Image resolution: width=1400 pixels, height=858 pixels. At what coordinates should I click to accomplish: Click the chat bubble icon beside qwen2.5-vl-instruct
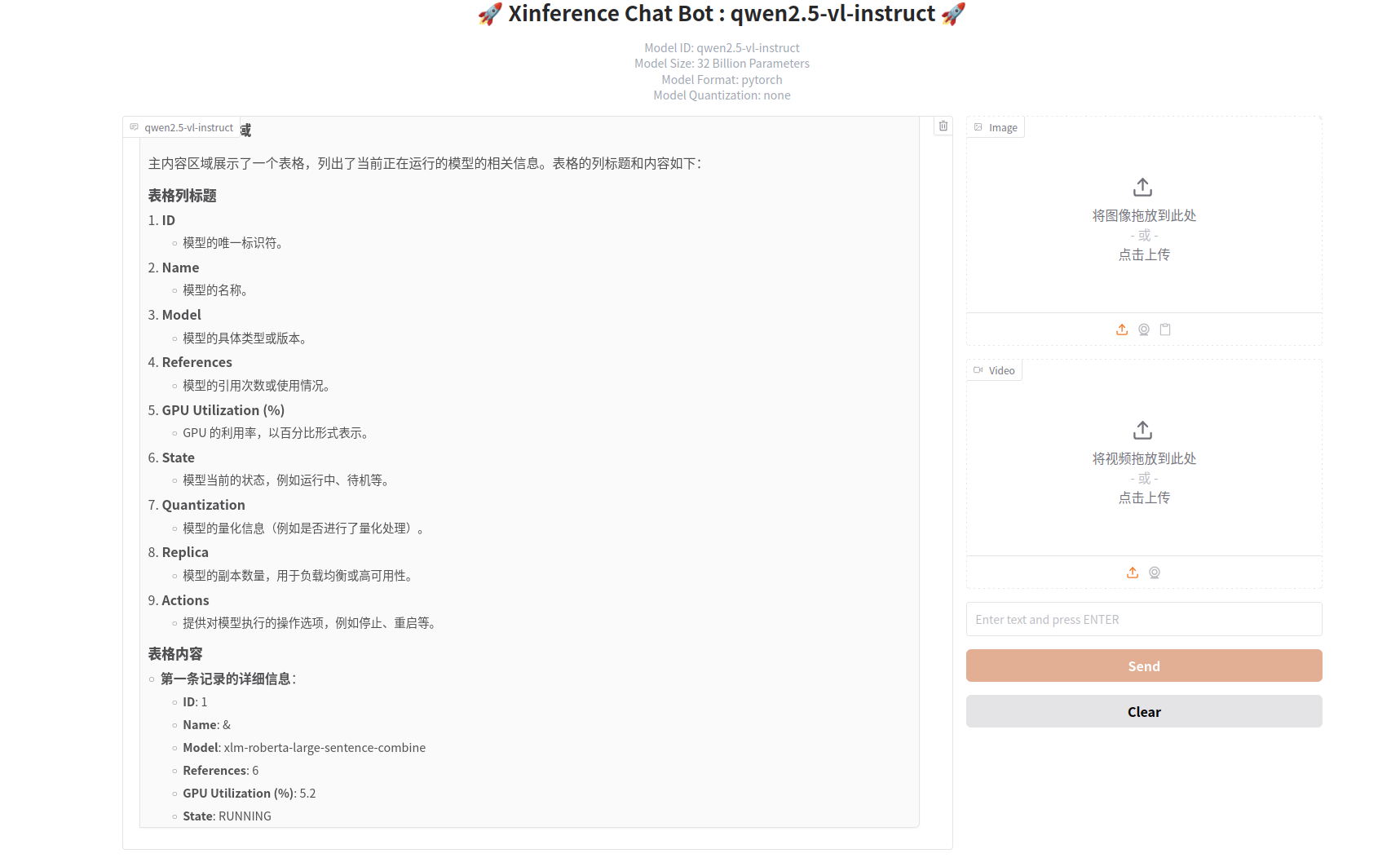(135, 127)
